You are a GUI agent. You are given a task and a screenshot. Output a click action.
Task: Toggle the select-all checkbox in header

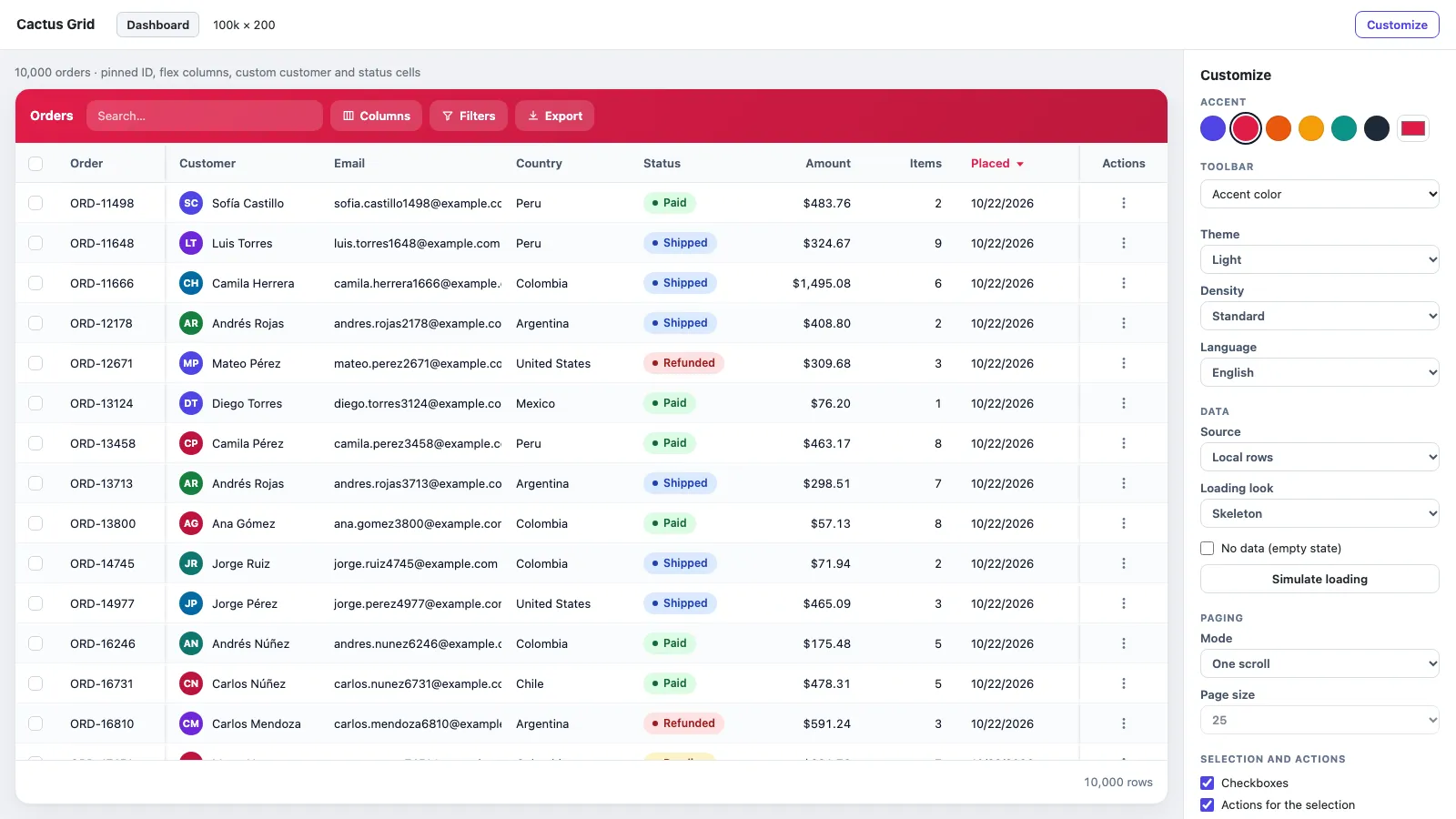click(x=35, y=164)
